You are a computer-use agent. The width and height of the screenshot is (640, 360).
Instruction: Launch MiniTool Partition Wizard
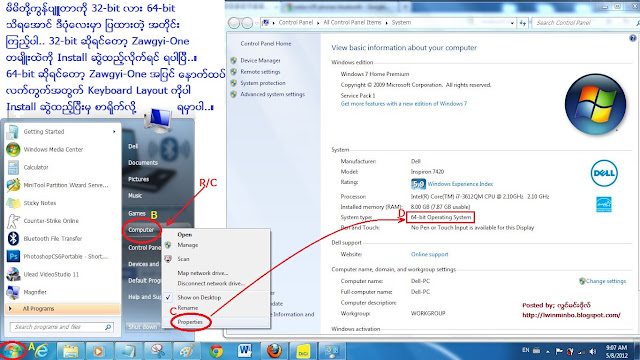click(x=63, y=185)
